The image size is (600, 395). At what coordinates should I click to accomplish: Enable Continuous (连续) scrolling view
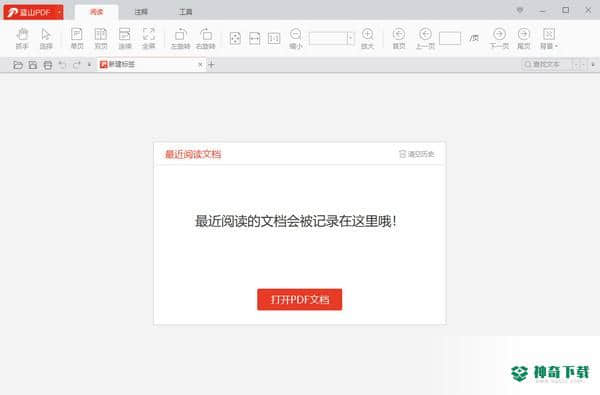[x=125, y=38]
